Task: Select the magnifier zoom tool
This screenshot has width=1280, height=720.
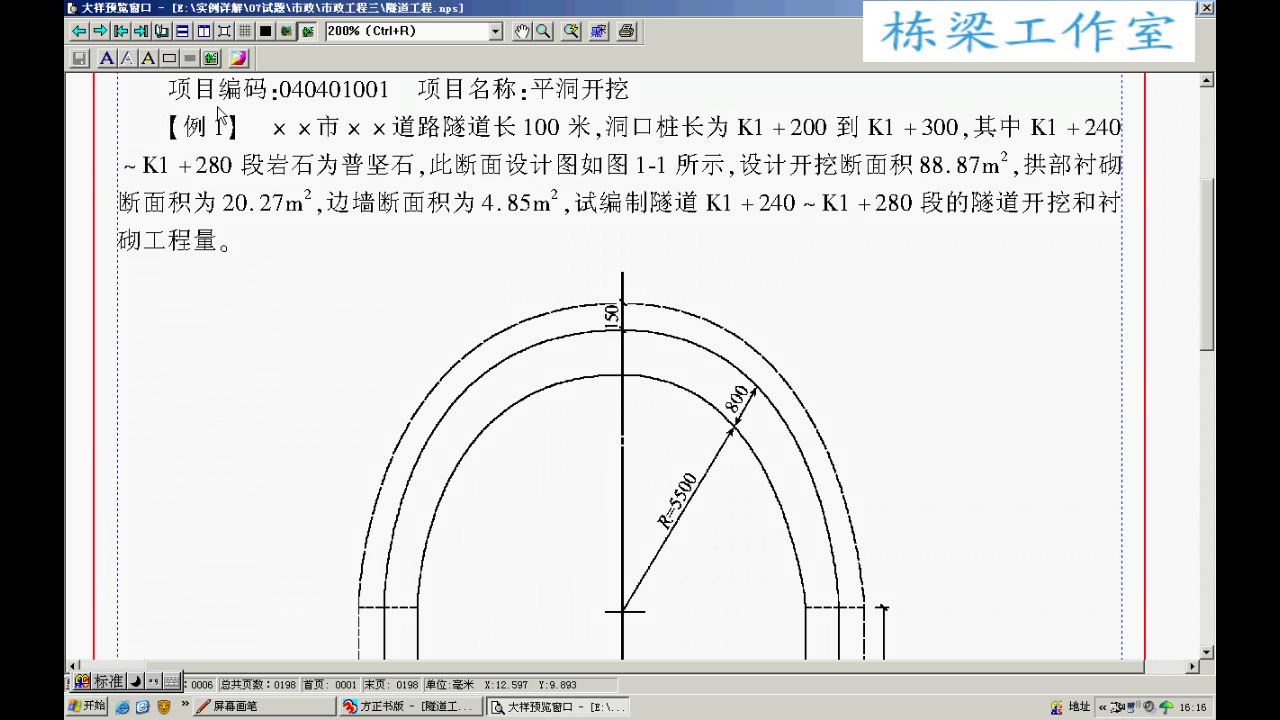Action: (543, 31)
